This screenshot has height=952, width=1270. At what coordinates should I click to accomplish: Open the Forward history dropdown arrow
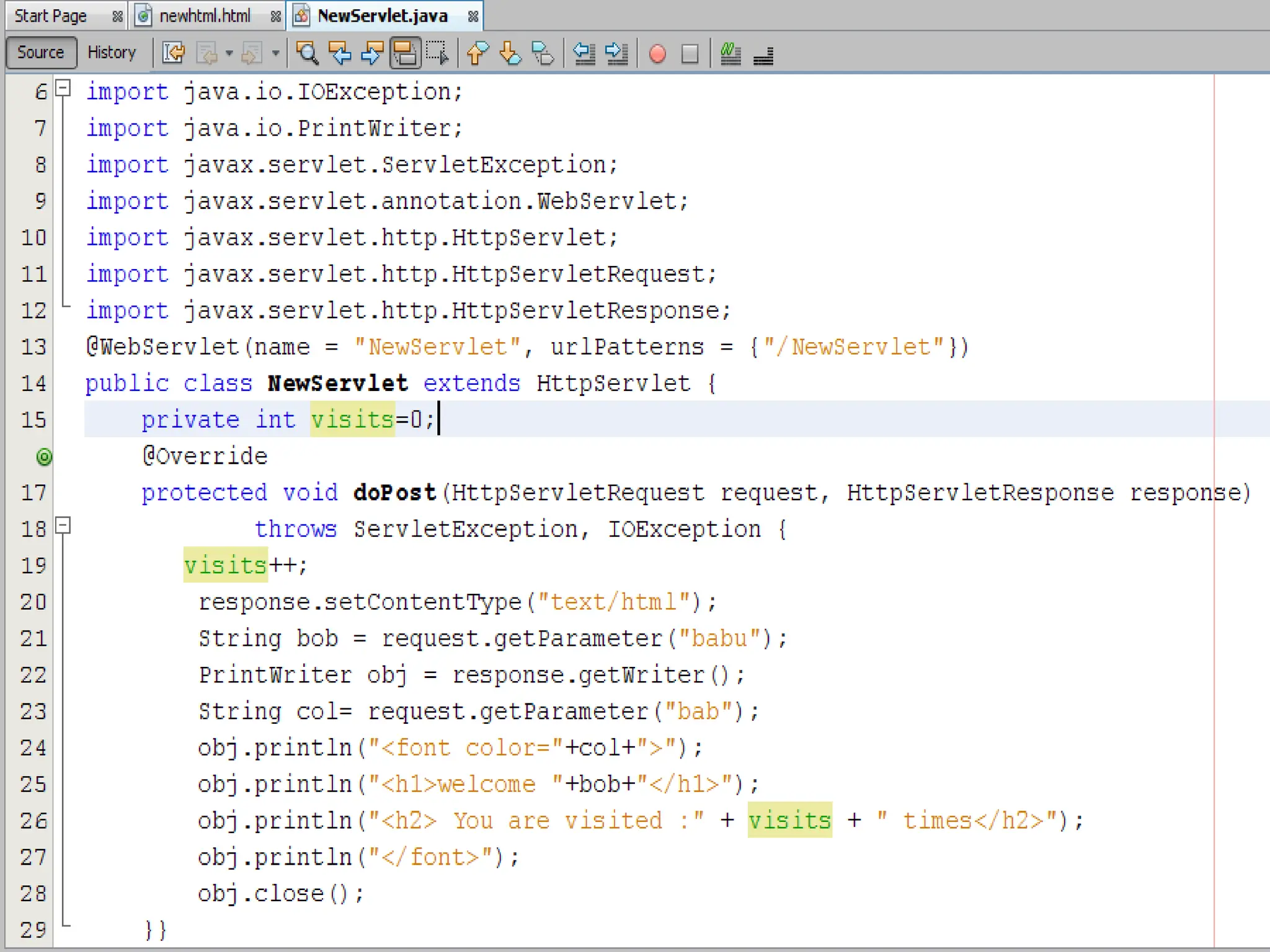click(275, 53)
